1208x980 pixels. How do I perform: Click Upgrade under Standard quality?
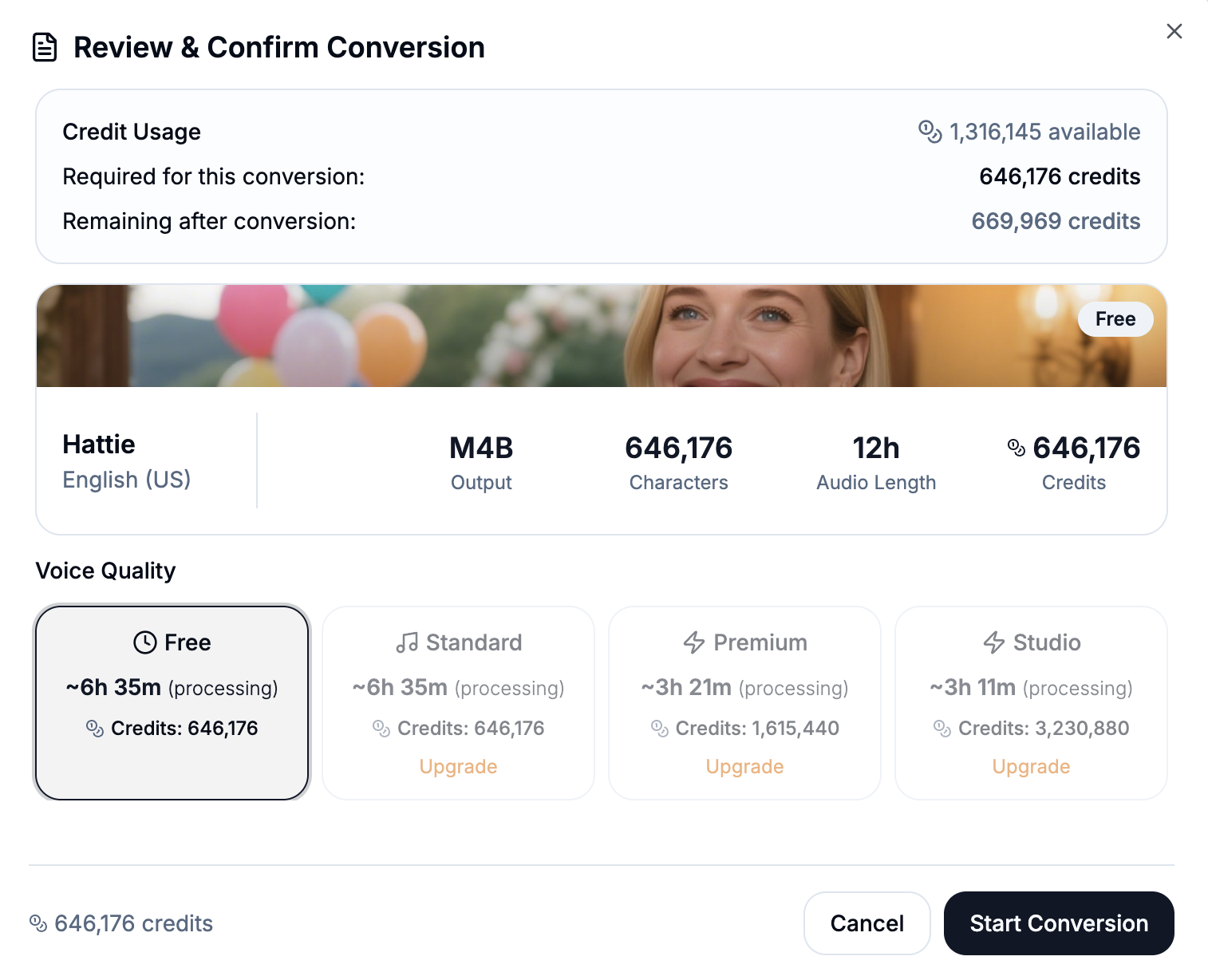pyautogui.click(x=458, y=767)
